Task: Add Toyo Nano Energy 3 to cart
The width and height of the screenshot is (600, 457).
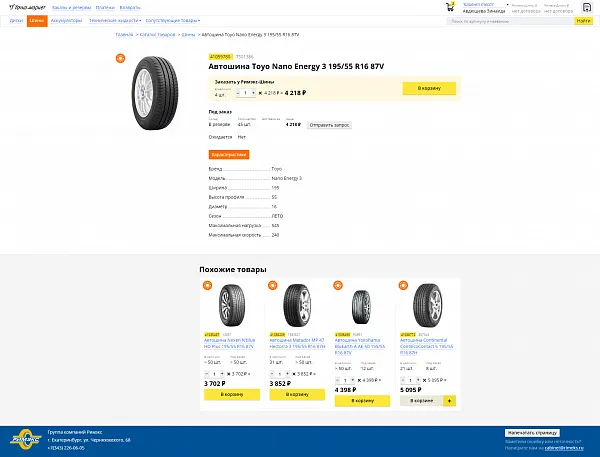Action: (428, 88)
